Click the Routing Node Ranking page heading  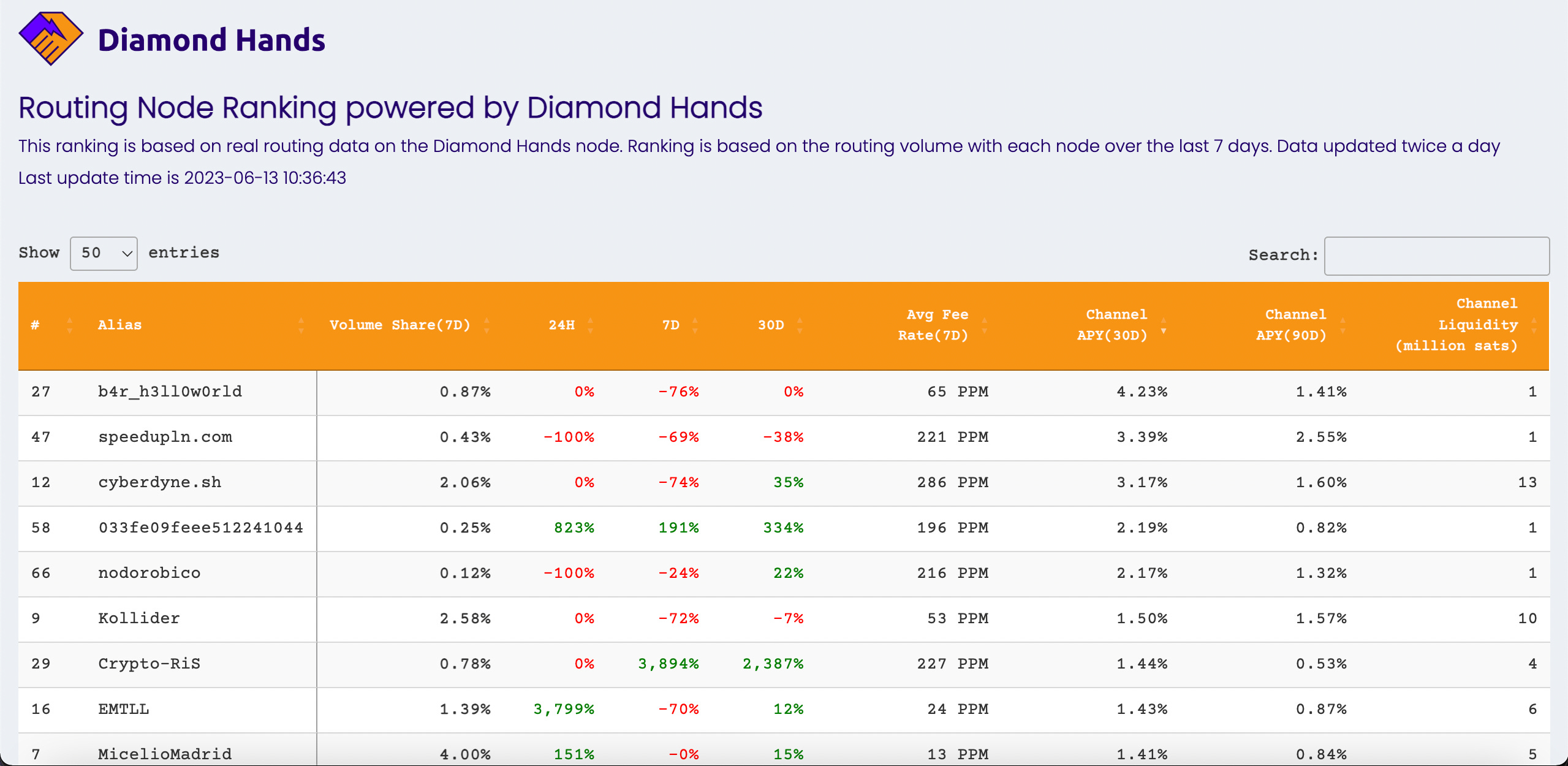point(390,108)
